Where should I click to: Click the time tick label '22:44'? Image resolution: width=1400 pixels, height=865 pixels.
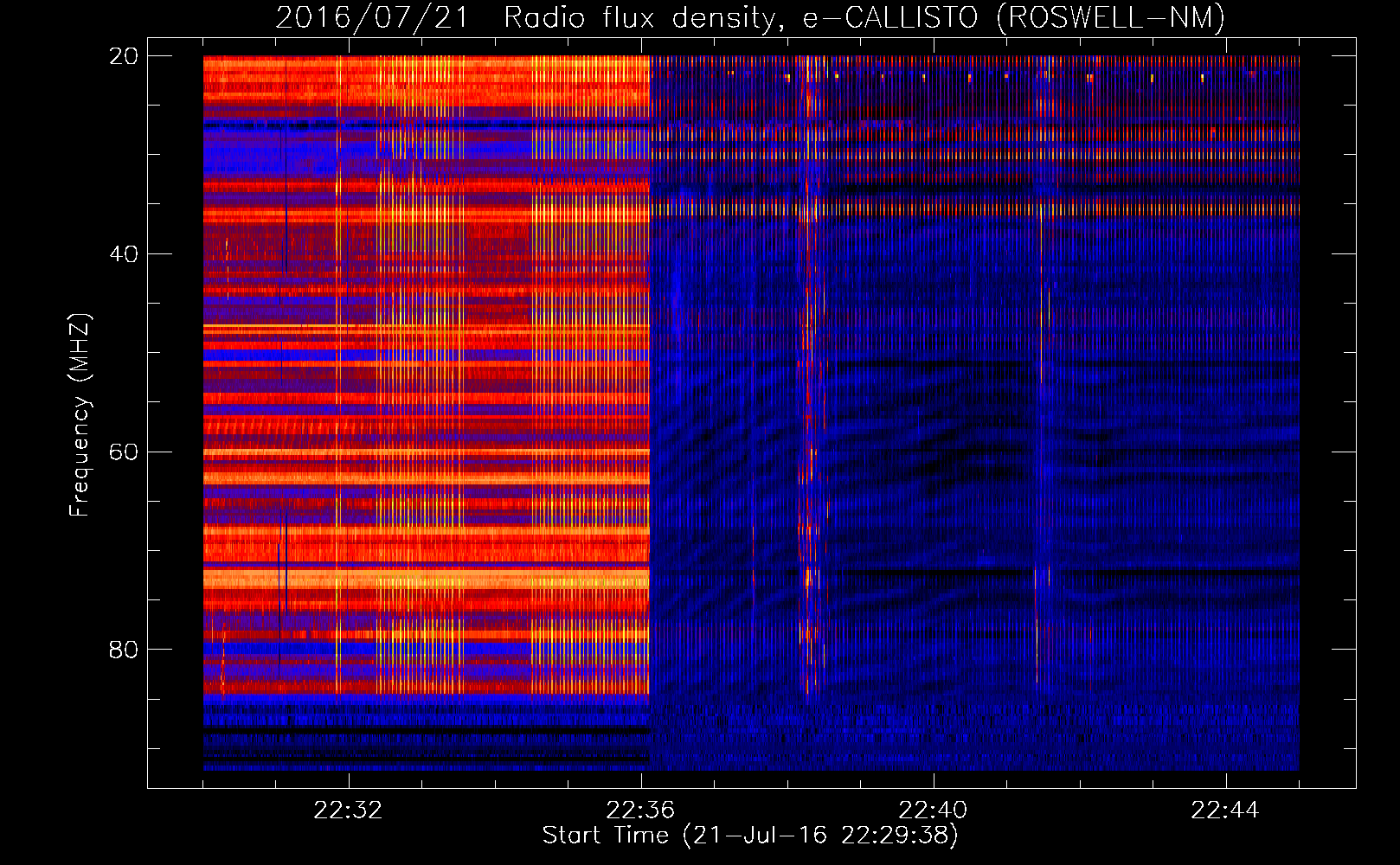1225,811
